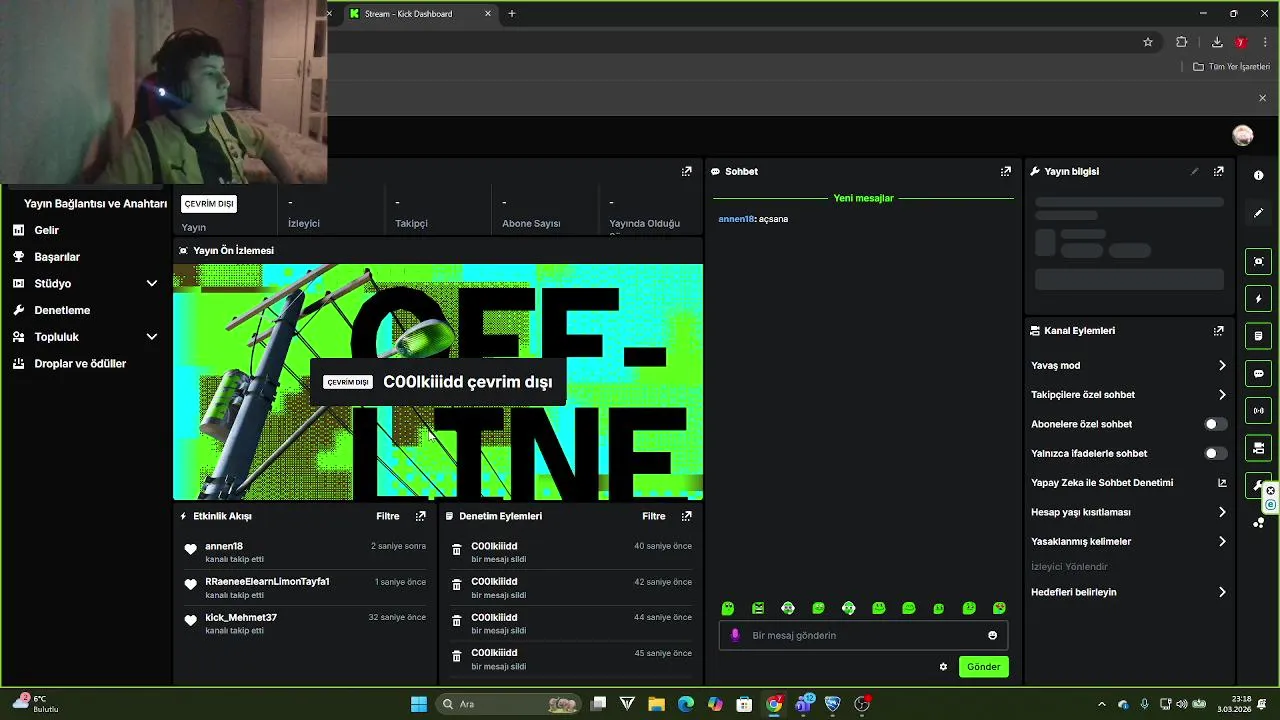Screen dimensions: 1280x720
Task: Open the info icon in right sidebar
Action: click(1258, 175)
